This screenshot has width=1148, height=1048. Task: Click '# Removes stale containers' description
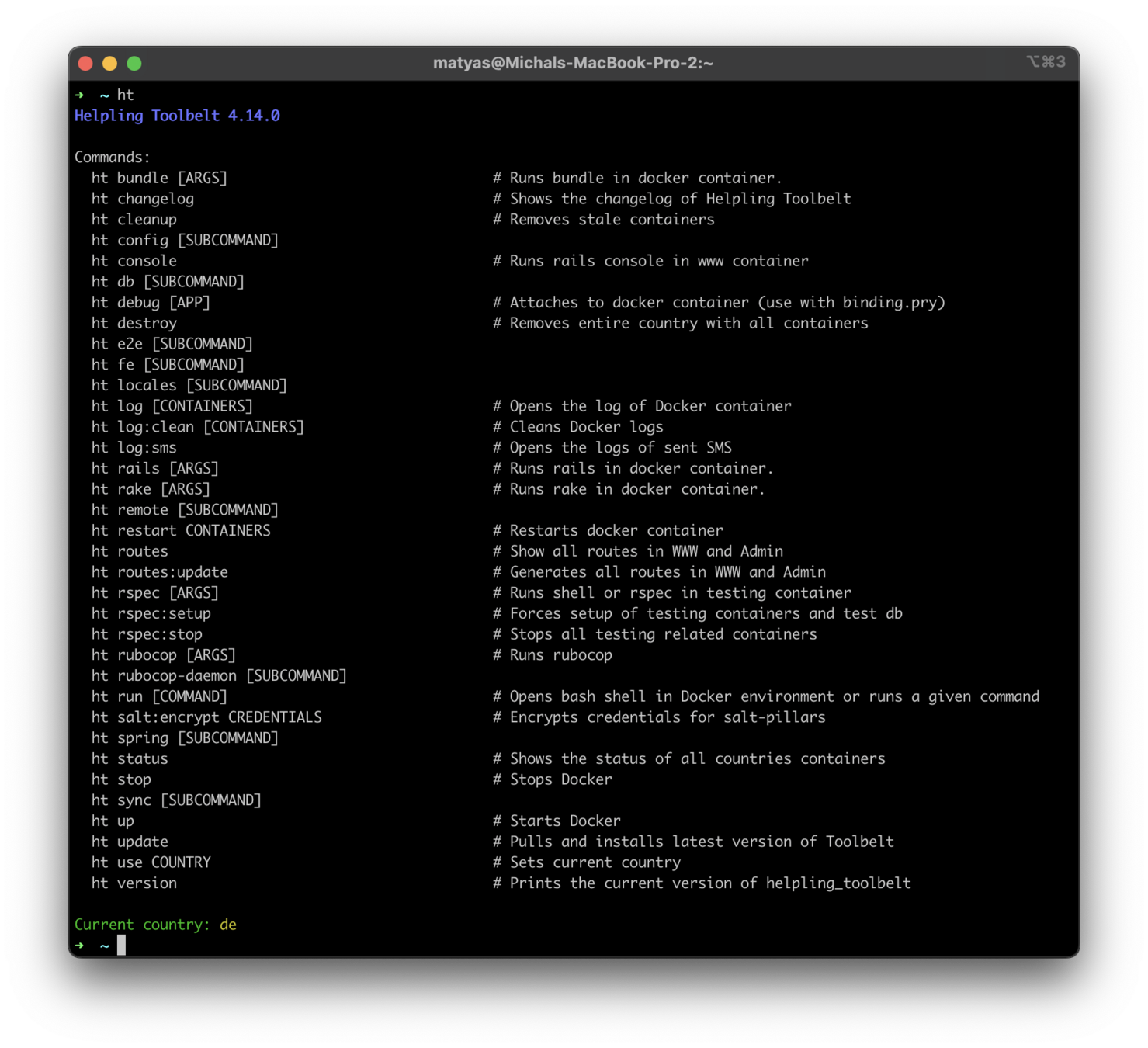(x=604, y=220)
